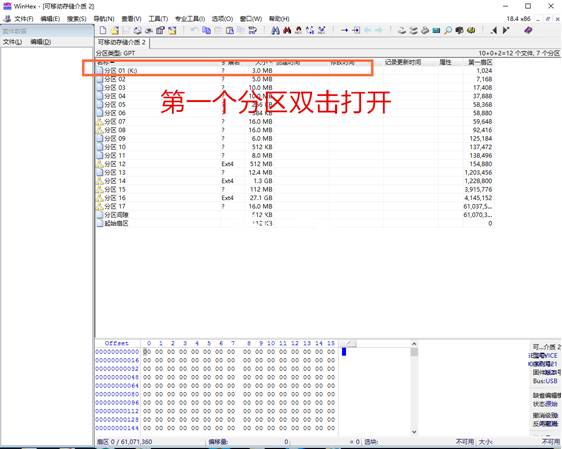562x449 pixels.
Task: Click the Paste clipboard toolbar icon
Action: coord(230,30)
